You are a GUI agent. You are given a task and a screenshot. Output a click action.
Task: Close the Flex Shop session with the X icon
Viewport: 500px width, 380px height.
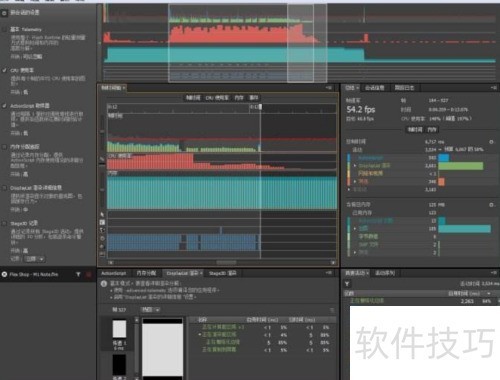point(4,274)
